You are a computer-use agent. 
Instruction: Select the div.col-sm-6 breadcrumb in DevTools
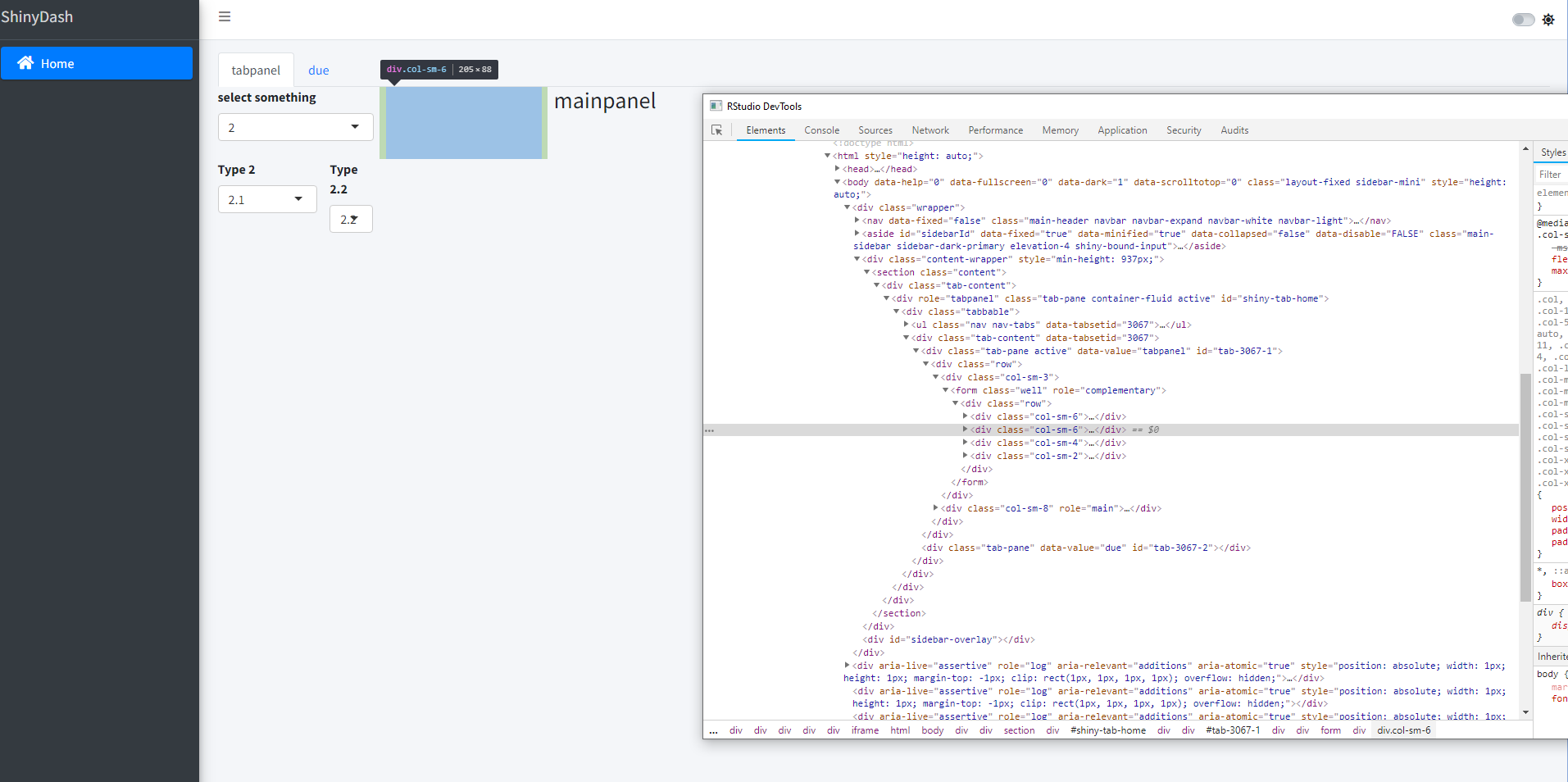tap(1403, 730)
